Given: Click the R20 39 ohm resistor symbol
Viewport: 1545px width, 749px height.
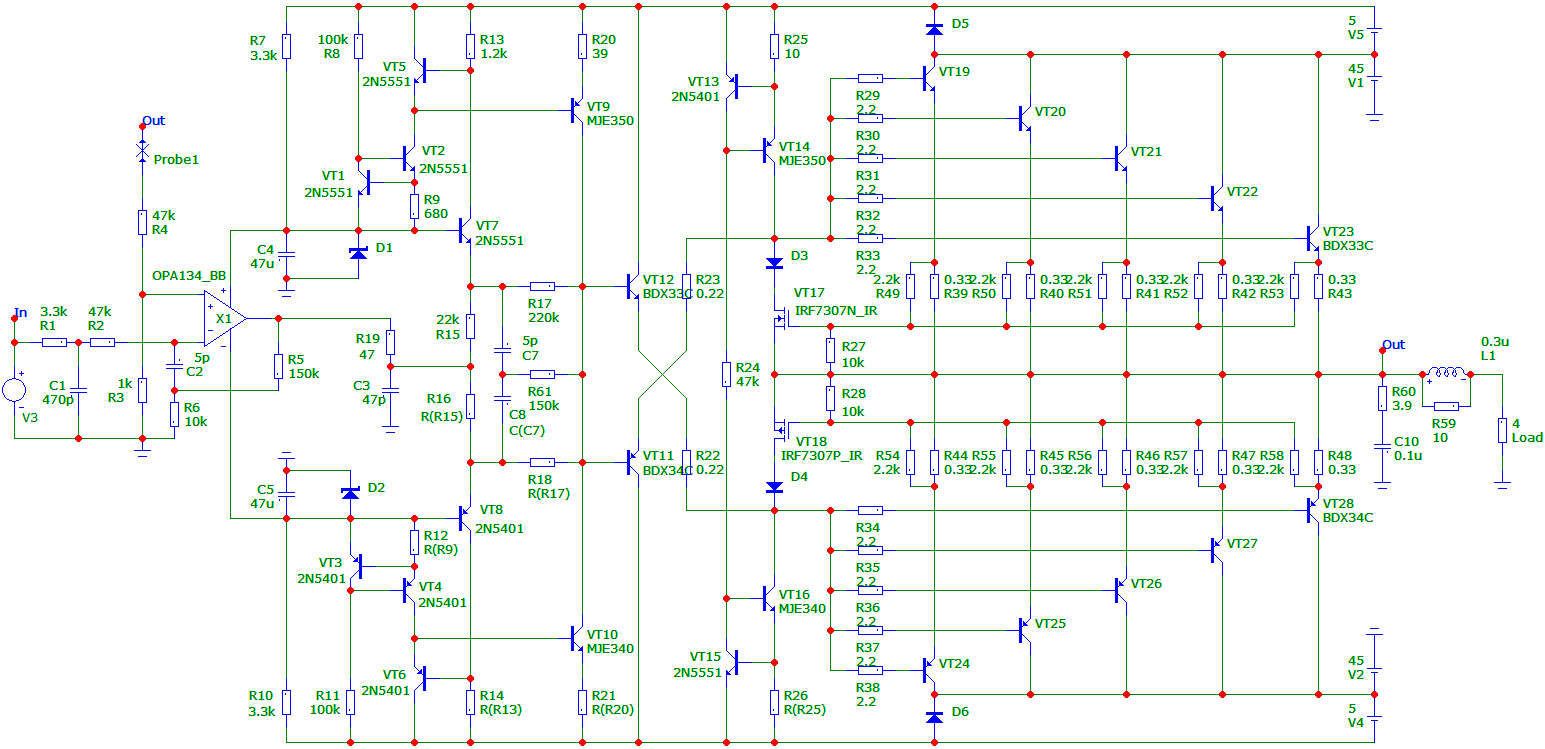Looking at the screenshot, I should pyautogui.click(x=582, y=46).
